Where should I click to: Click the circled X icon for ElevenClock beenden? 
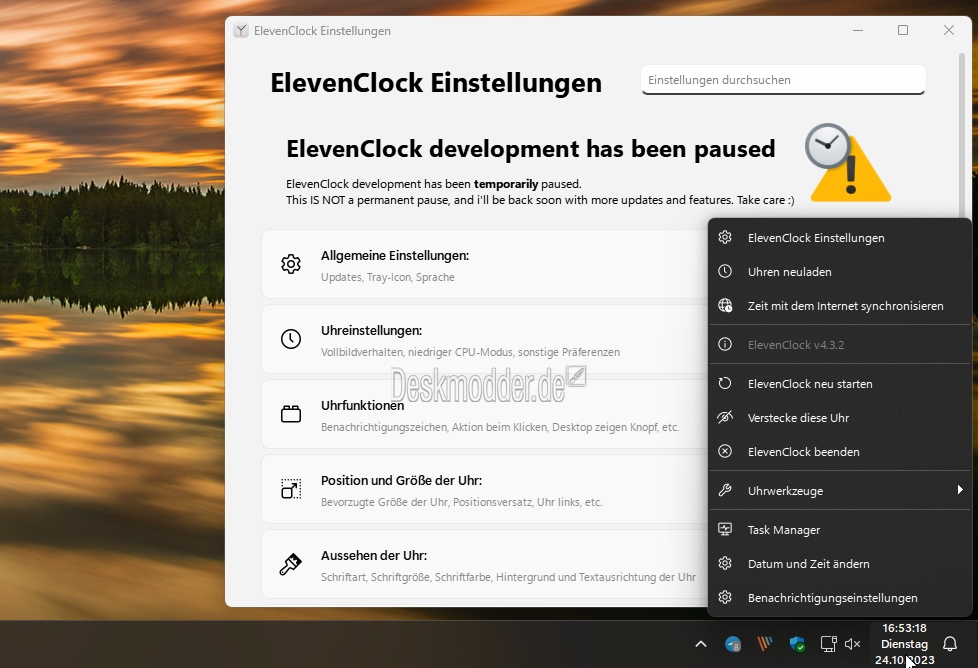coord(725,452)
